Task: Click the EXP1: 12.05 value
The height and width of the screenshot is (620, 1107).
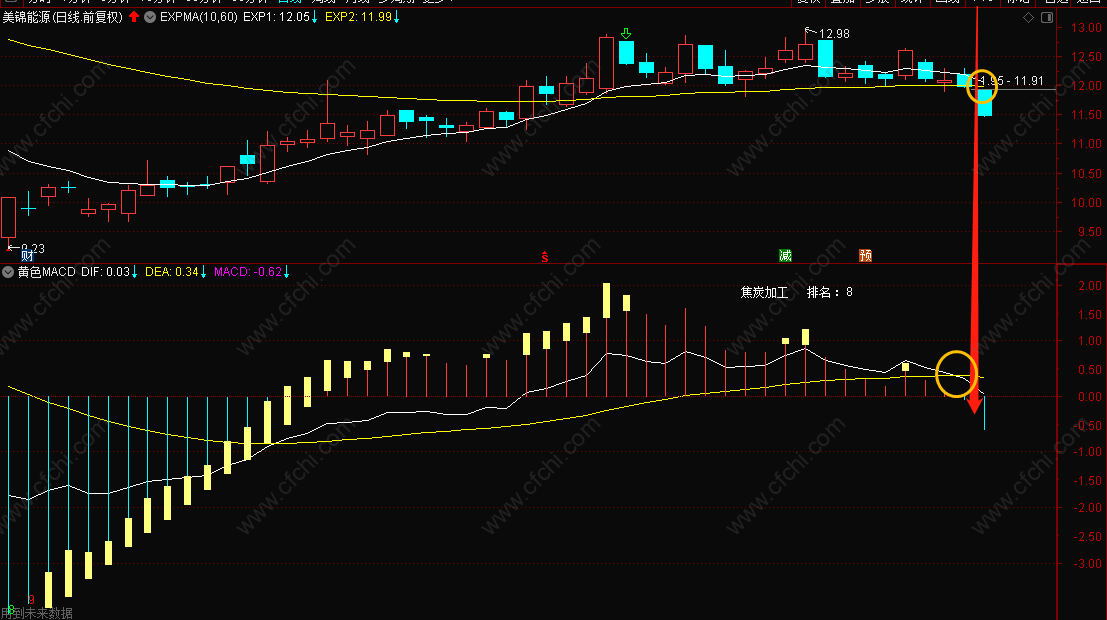Action: [276, 17]
